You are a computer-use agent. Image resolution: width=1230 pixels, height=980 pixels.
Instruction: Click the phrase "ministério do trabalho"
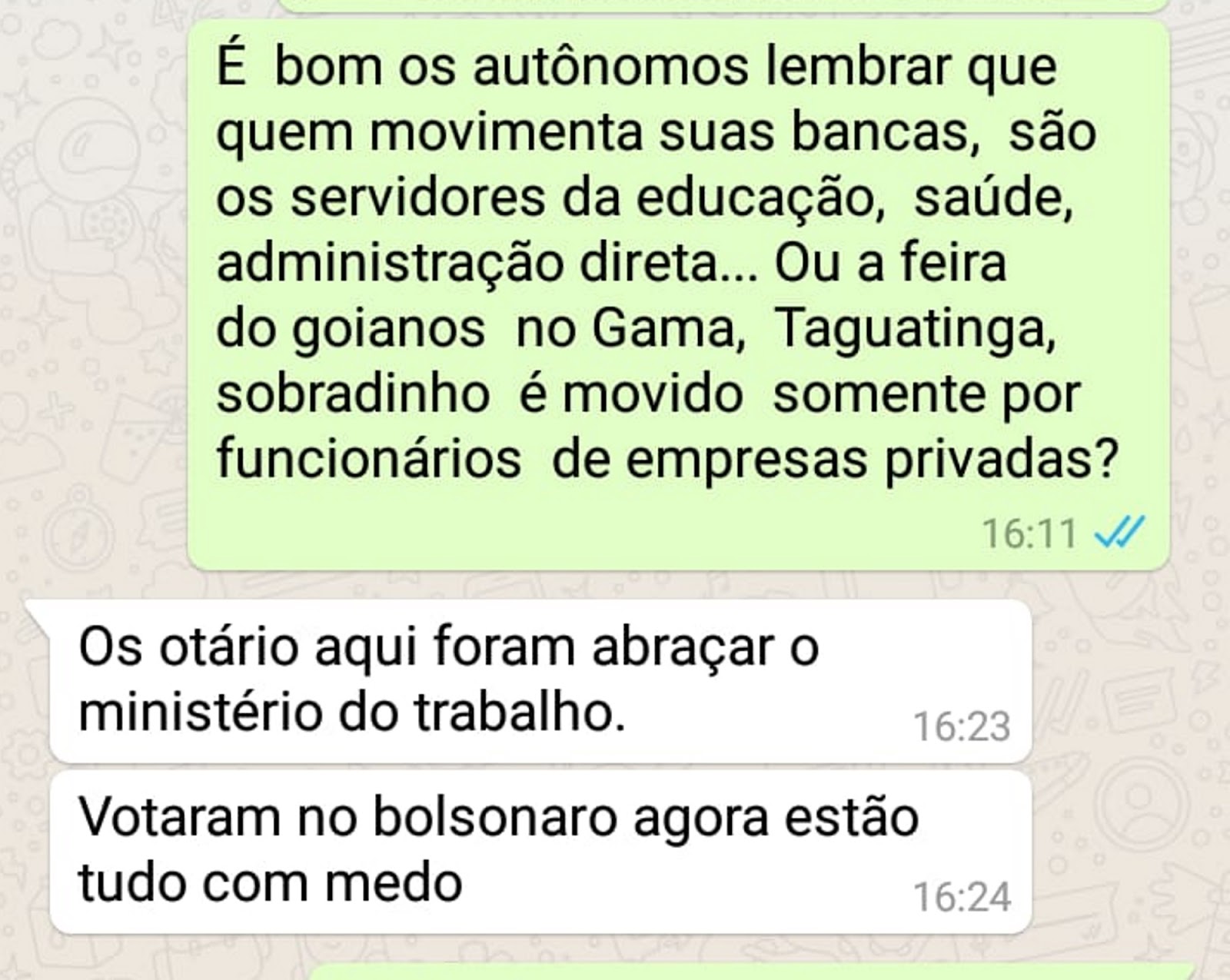[351, 712]
